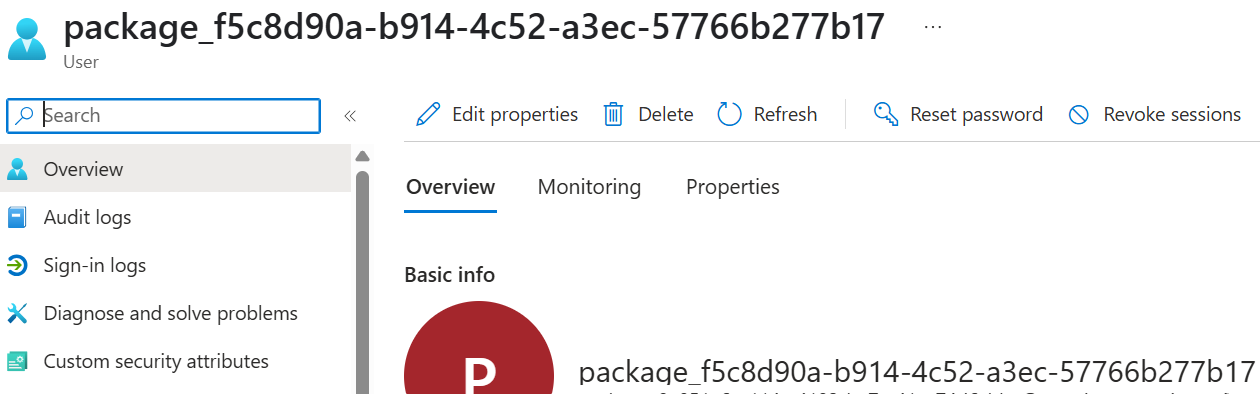This screenshot has height=394, width=1260.
Task: Click the user avatar icon beside the page title
Action: [x=27, y=36]
